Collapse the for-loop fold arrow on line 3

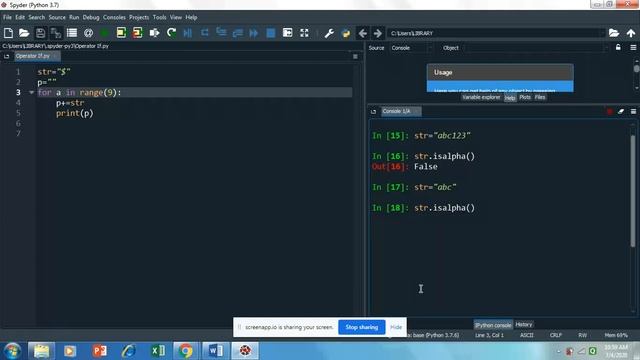click(31, 93)
